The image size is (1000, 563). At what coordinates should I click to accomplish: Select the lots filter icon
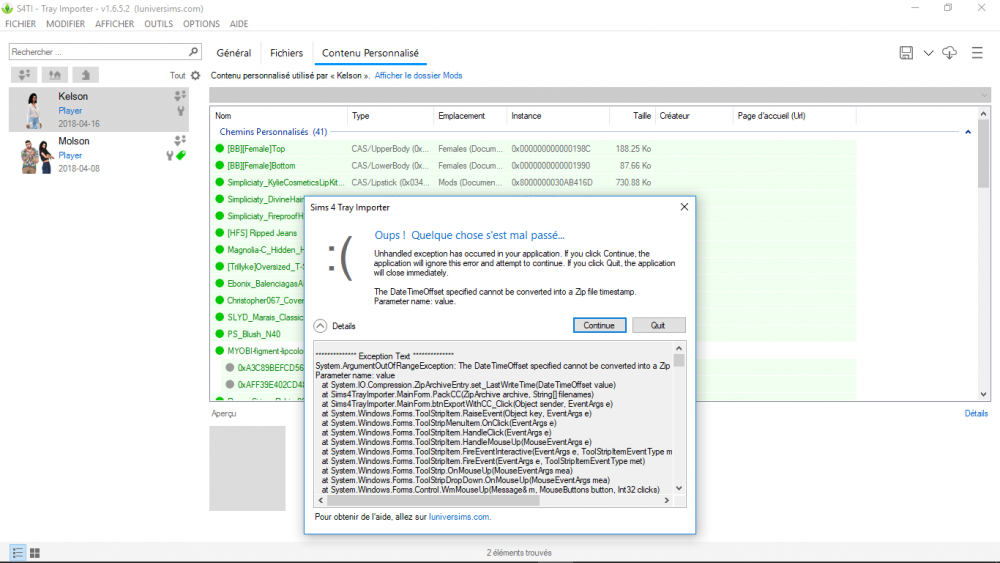click(55, 75)
